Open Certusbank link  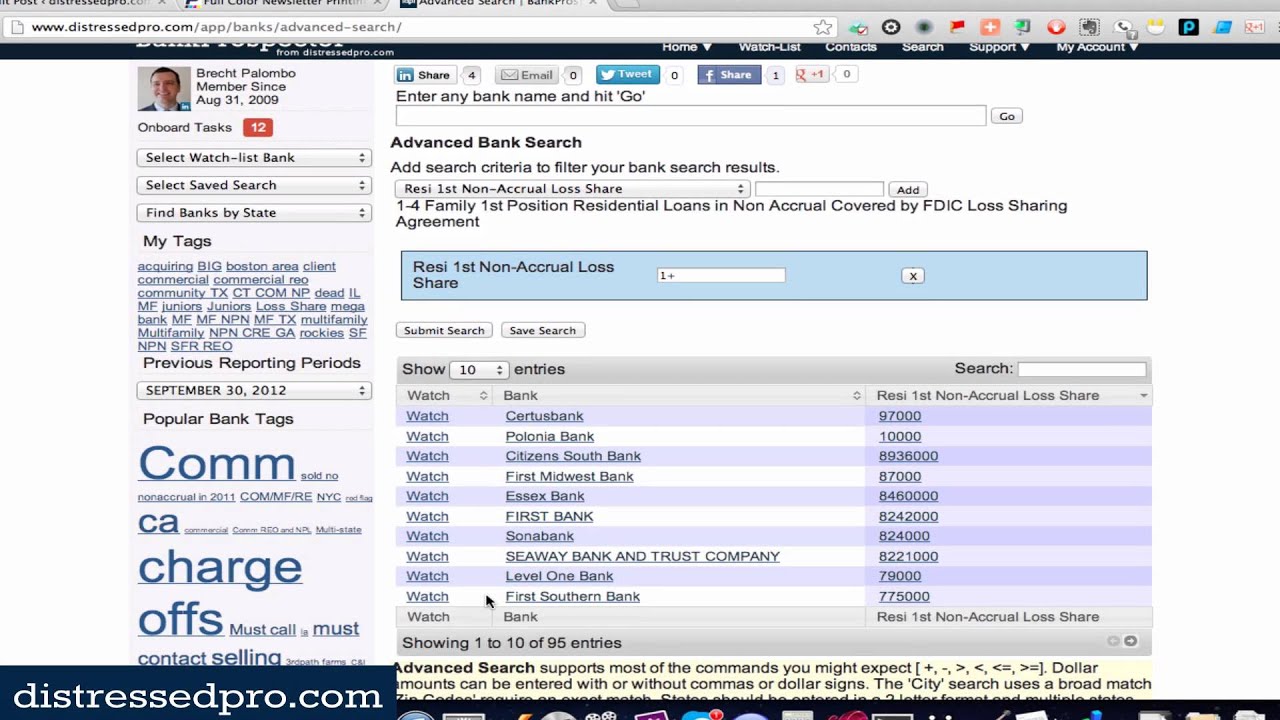[x=544, y=416]
